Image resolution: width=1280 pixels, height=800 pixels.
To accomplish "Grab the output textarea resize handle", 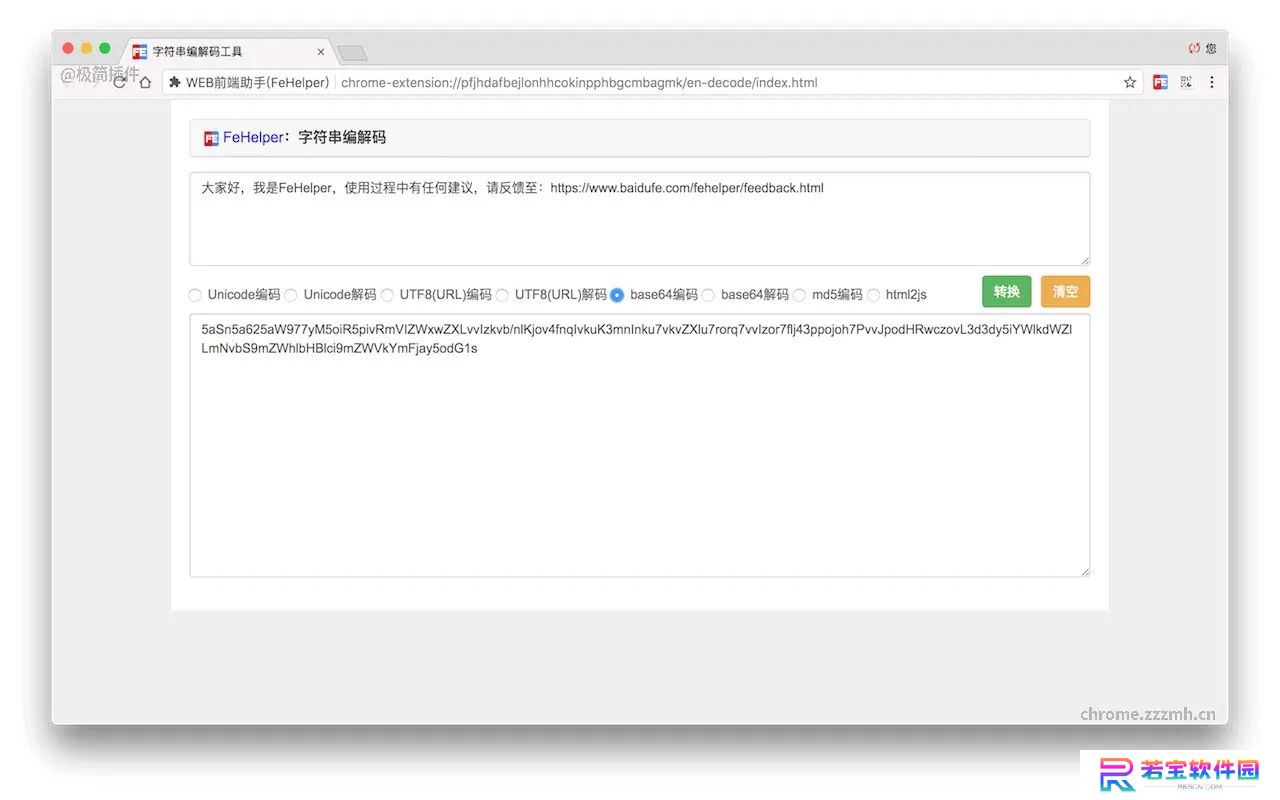I will click(1084, 571).
